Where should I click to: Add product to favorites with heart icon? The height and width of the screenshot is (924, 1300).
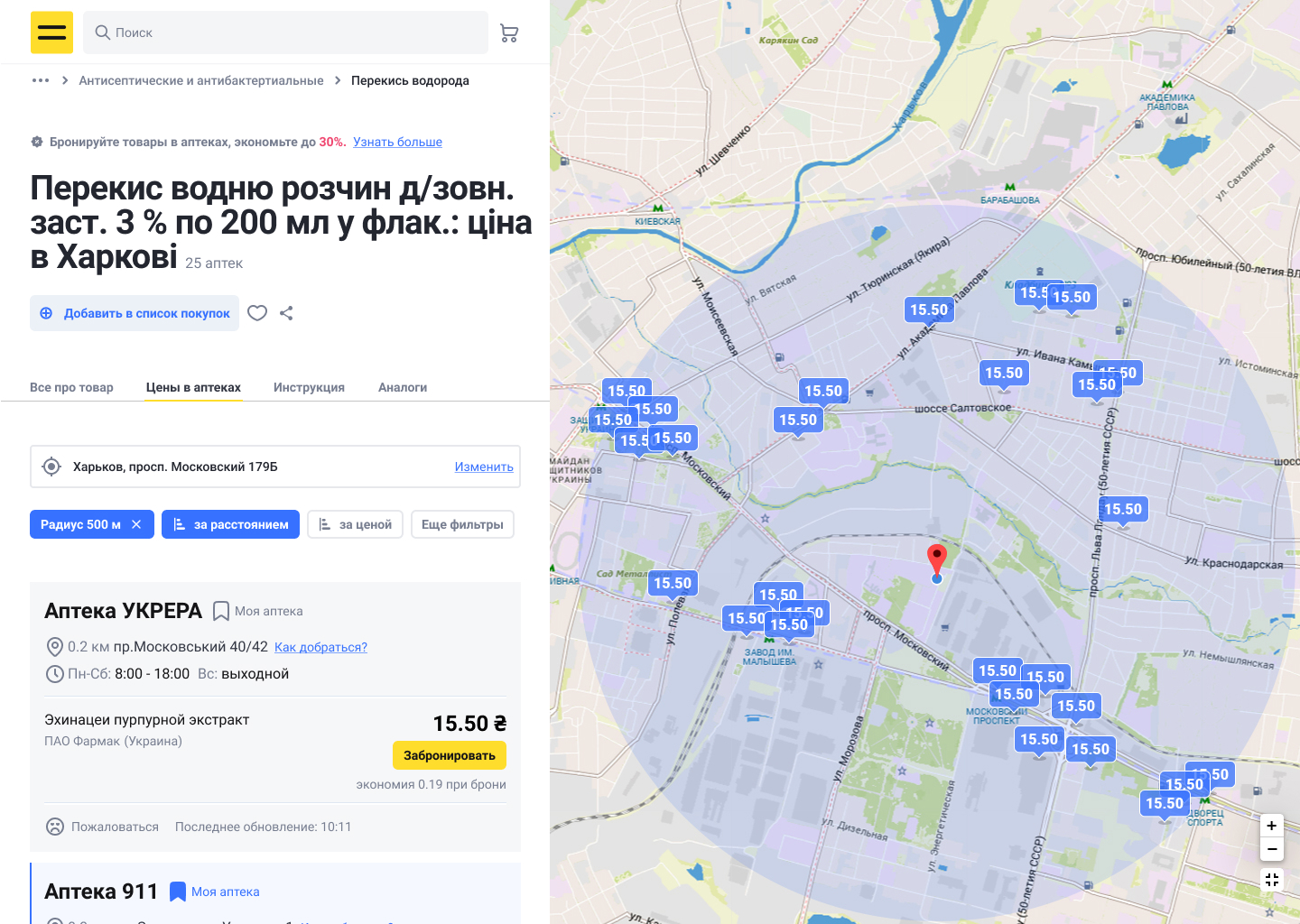coord(257,313)
